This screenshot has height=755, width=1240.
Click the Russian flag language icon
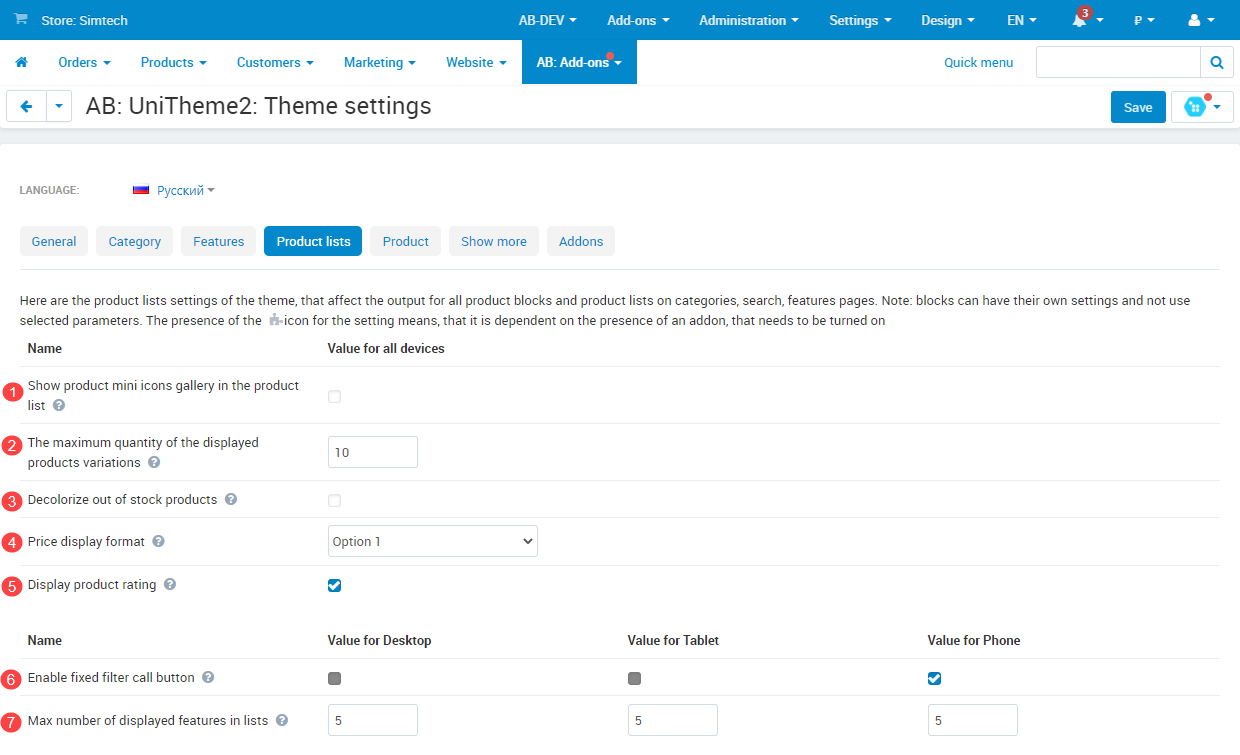[141, 190]
